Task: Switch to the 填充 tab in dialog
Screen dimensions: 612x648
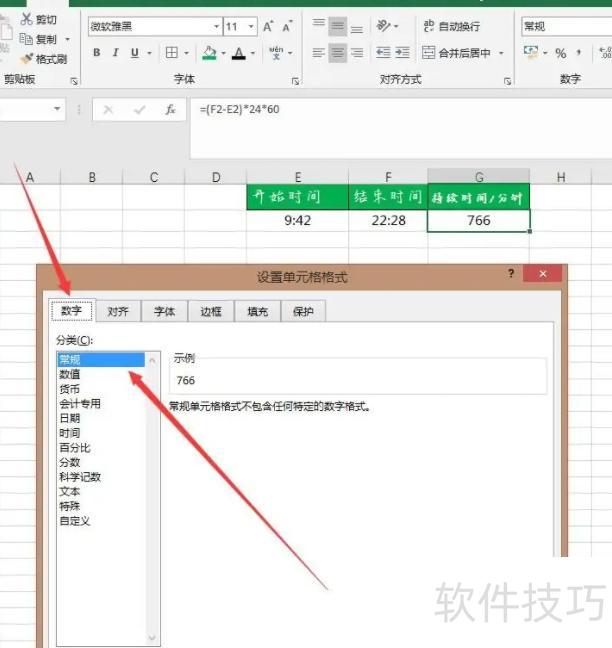Action: (x=257, y=311)
